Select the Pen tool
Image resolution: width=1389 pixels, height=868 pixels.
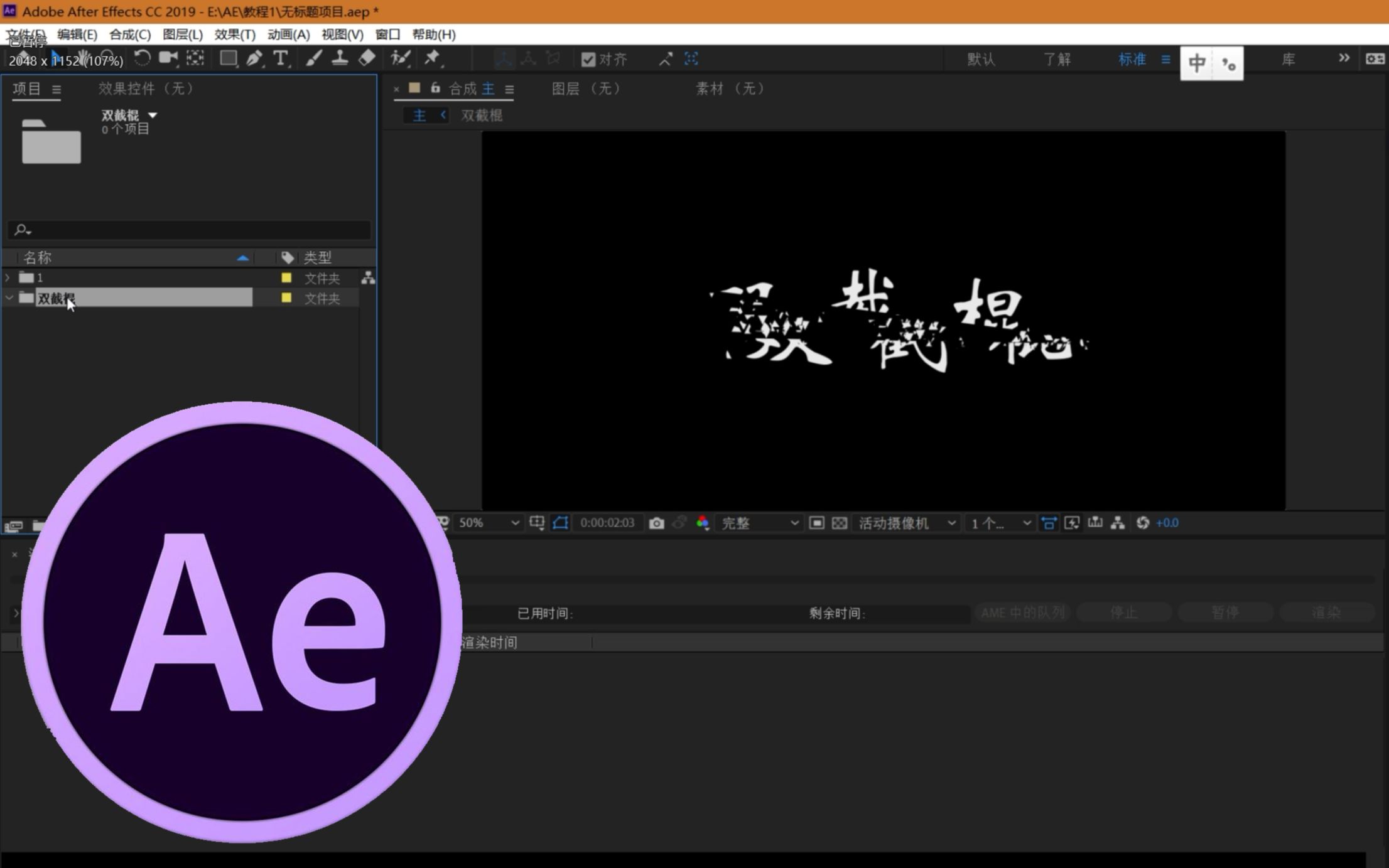pyautogui.click(x=254, y=59)
